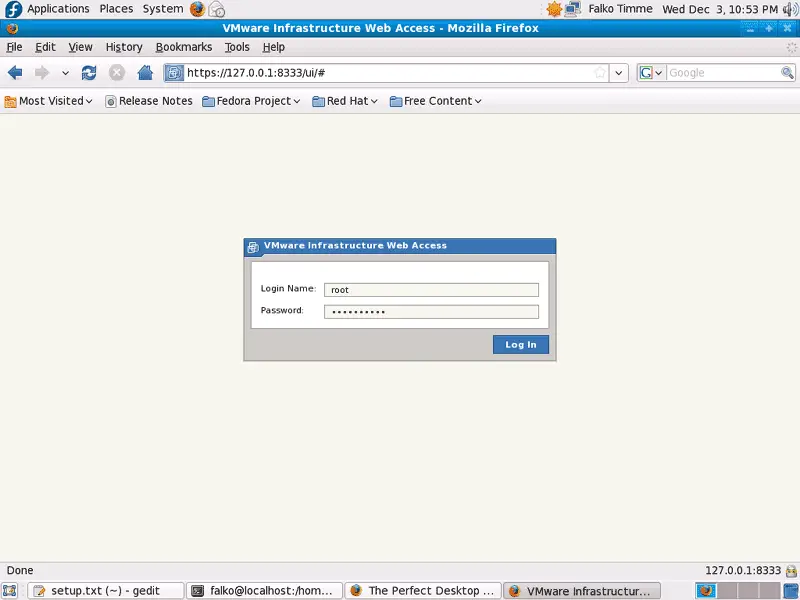Click the orange update notifier icon
This screenshot has height=600, width=800.
[x=554, y=9]
